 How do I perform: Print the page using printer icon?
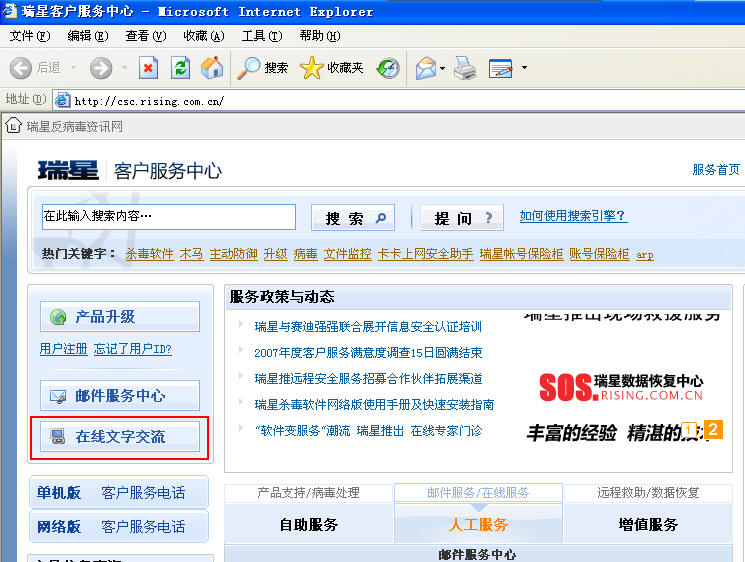pyautogui.click(x=465, y=68)
